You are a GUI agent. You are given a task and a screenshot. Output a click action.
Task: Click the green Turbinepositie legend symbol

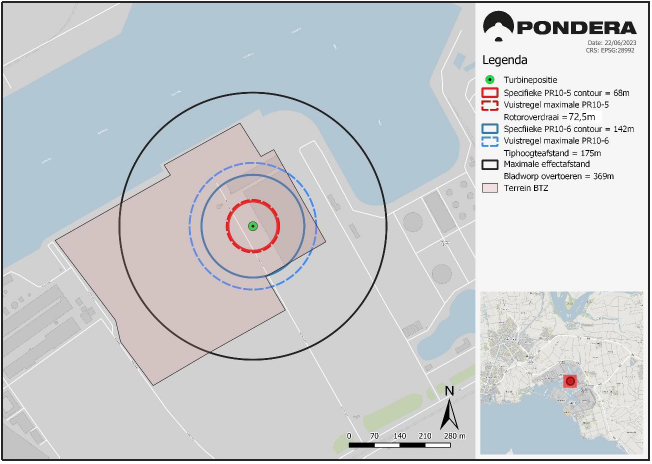click(490, 80)
